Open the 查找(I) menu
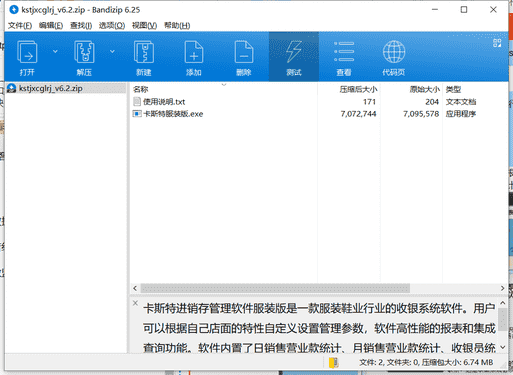 click(x=81, y=25)
